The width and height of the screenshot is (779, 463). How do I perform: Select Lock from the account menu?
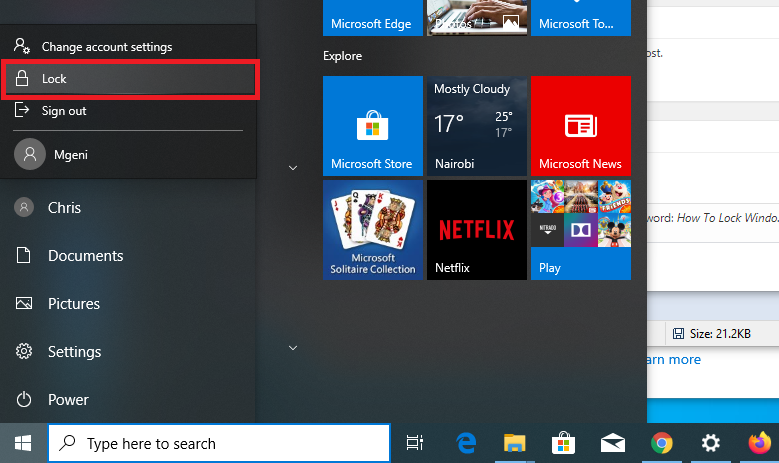(x=130, y=79)
